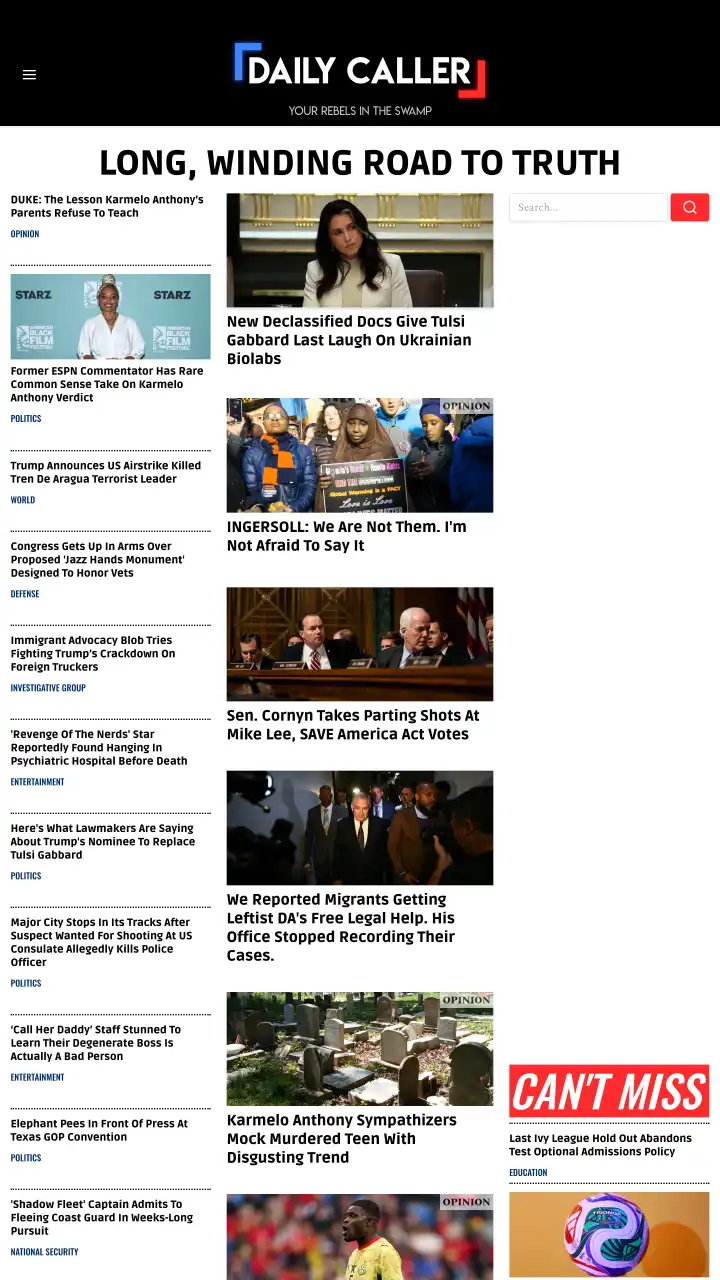Viewport: 720px width, 1280px height.
Task: Open the Senate hearing photo thumbnail
Action: [x=360, y=644]
